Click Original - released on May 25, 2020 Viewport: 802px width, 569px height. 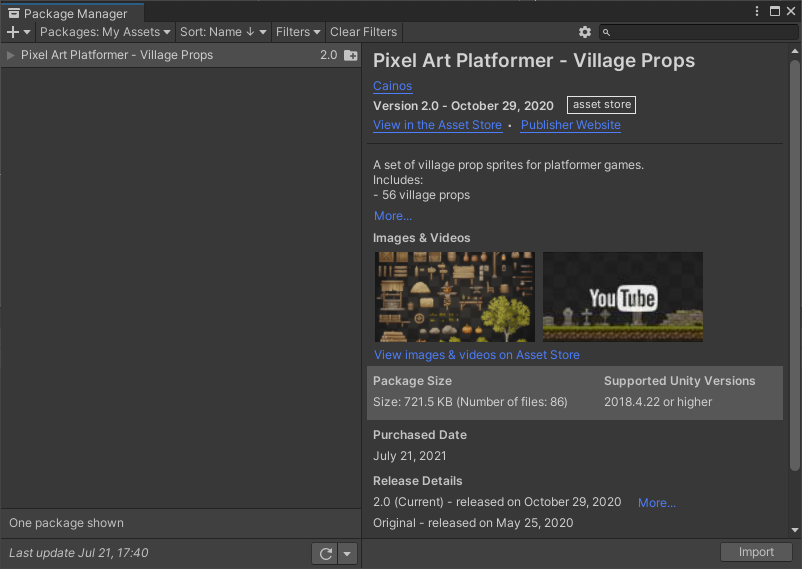tap(473, 523)
